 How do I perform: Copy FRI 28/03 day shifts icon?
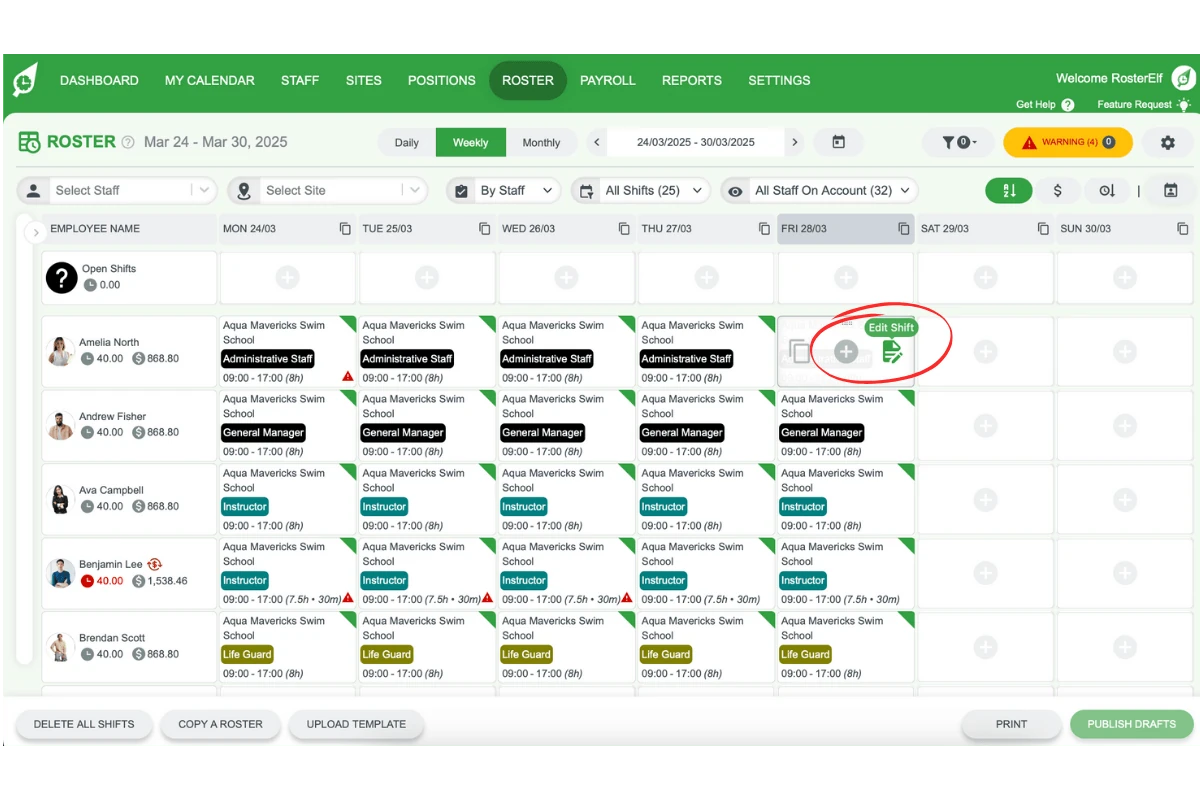coord(904,229)
